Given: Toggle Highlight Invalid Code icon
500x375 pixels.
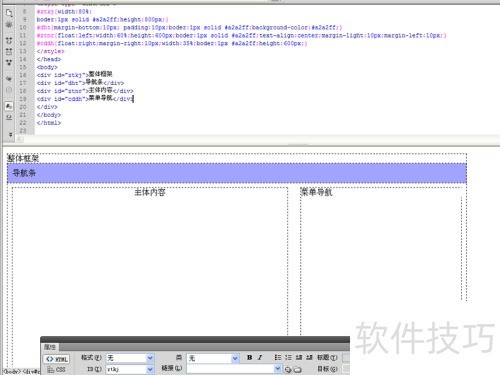Looking at the screenshot, I should pos(9,117).
